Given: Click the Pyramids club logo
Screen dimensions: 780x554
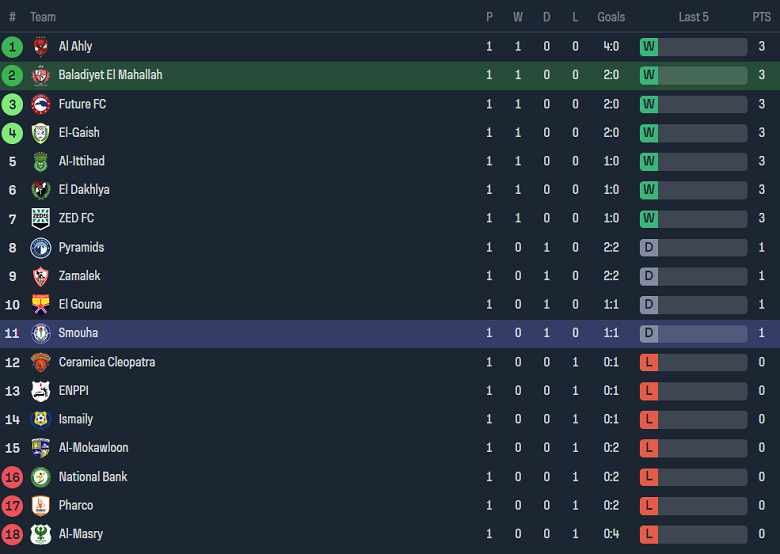Looking at the screenshot, I should tap(41, 248).
